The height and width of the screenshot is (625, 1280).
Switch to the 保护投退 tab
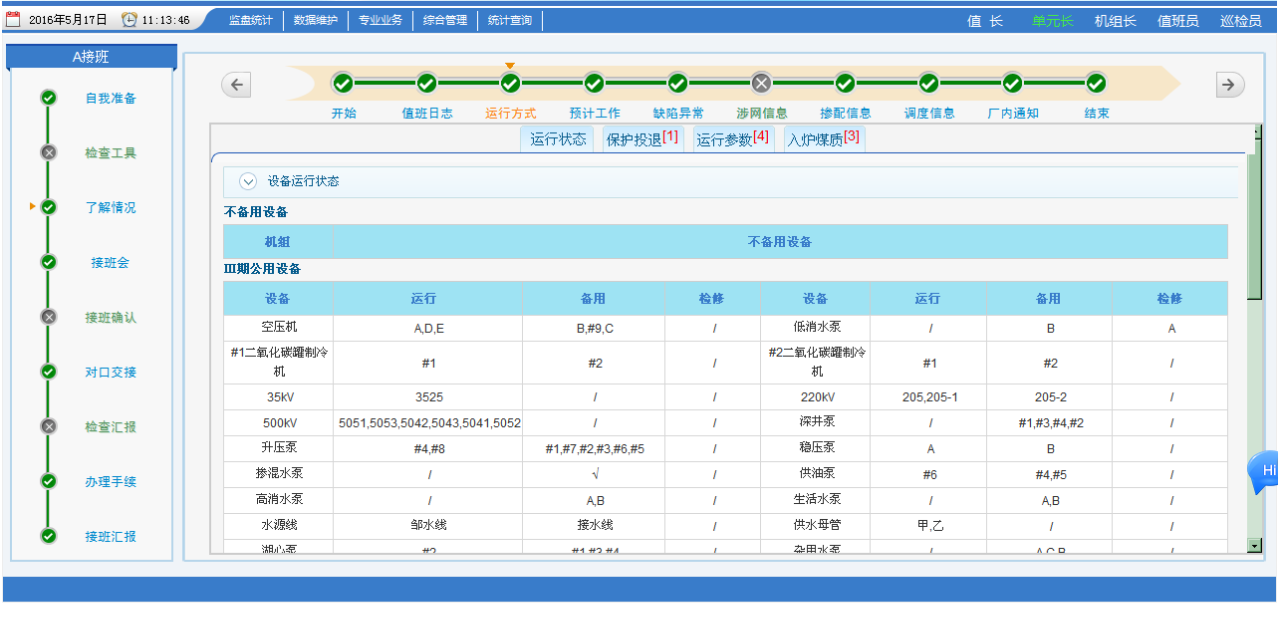pyautogui.click(x=641, y=139)
